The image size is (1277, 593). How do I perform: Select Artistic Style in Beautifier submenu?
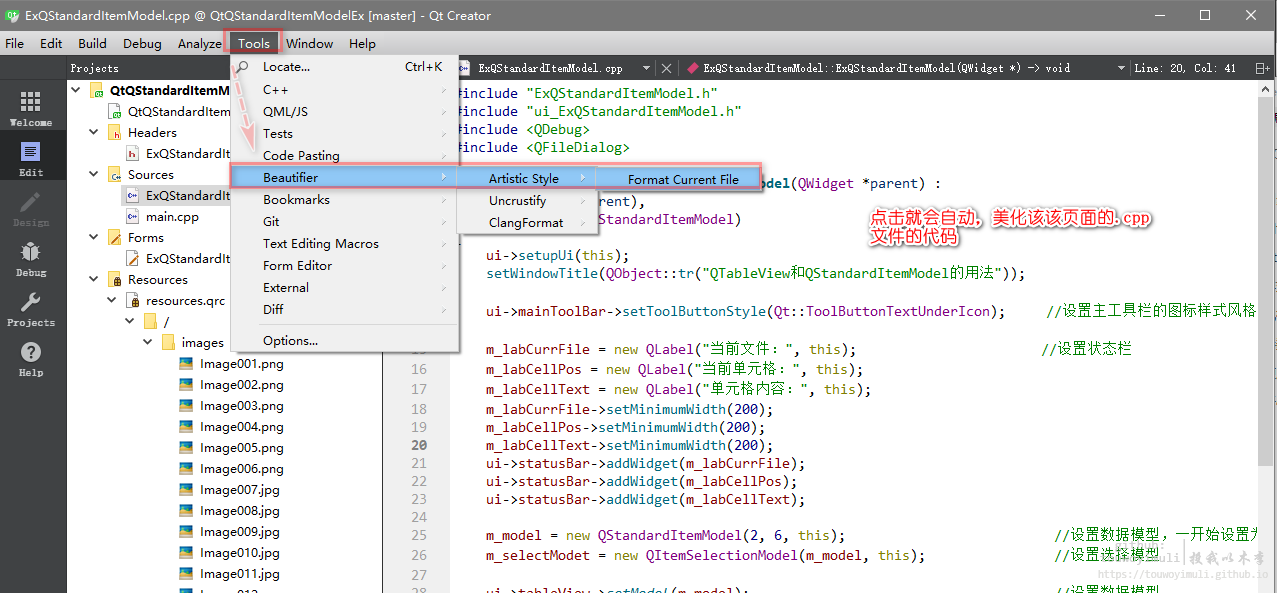click(x=527, y=179)
